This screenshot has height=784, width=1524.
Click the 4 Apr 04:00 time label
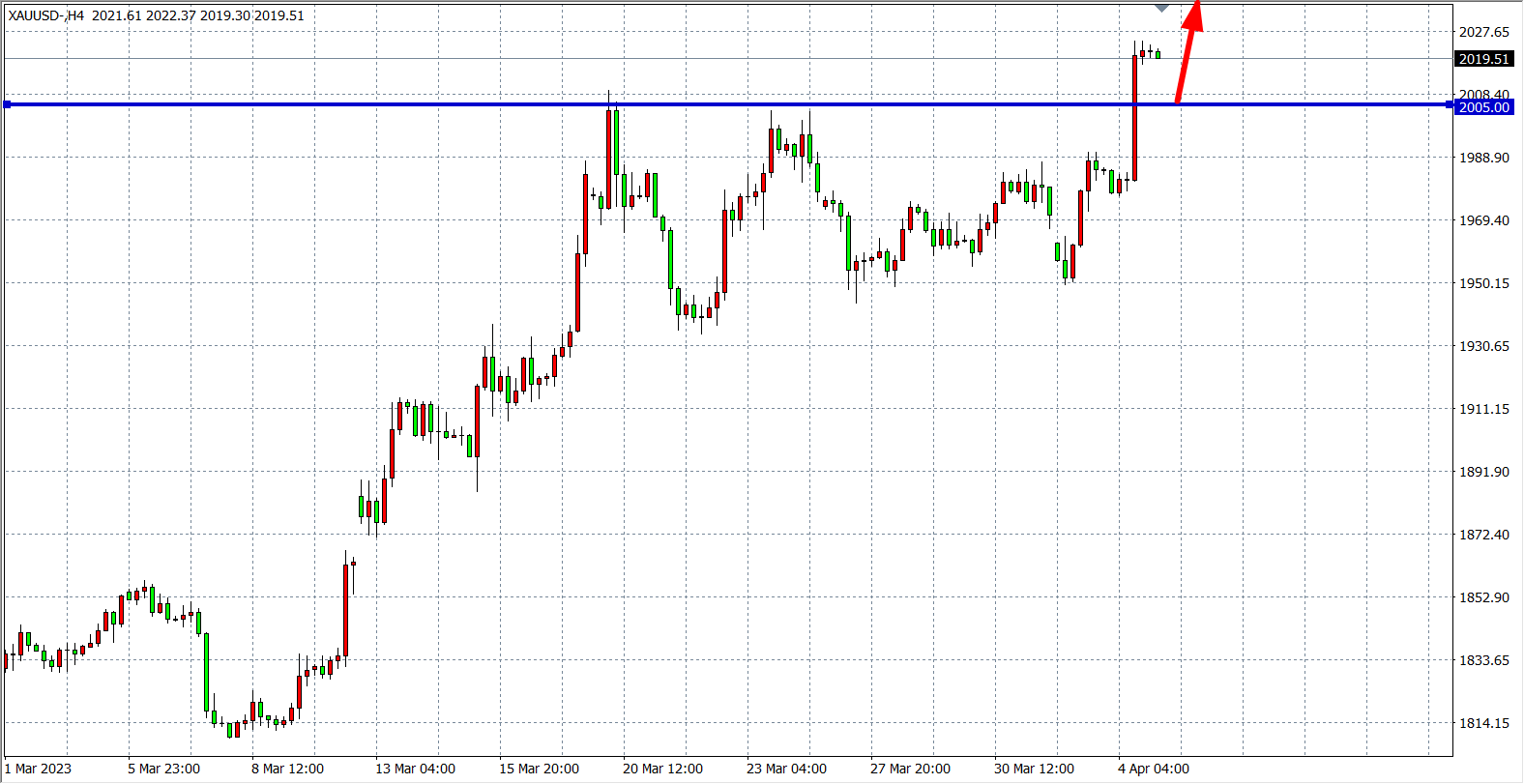click(x=1154, y=769)
